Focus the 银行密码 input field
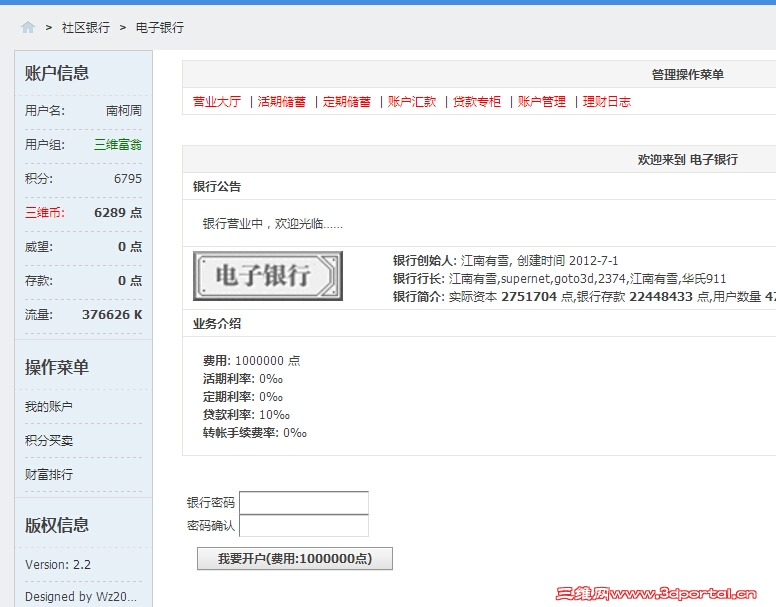The width and height of the screenshot is (776, 607). [304, 503]
